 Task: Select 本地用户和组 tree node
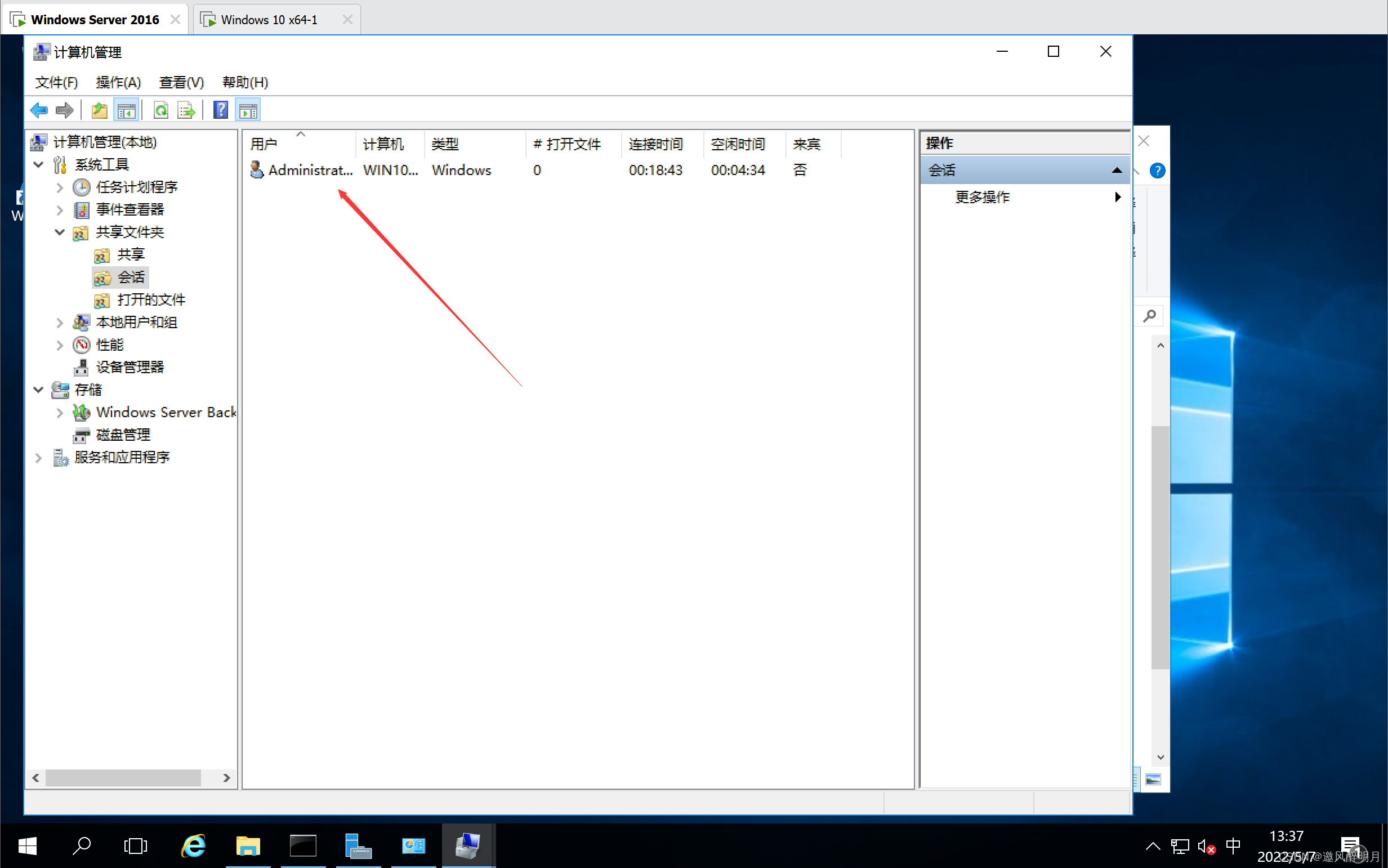[x=137, y=322]
